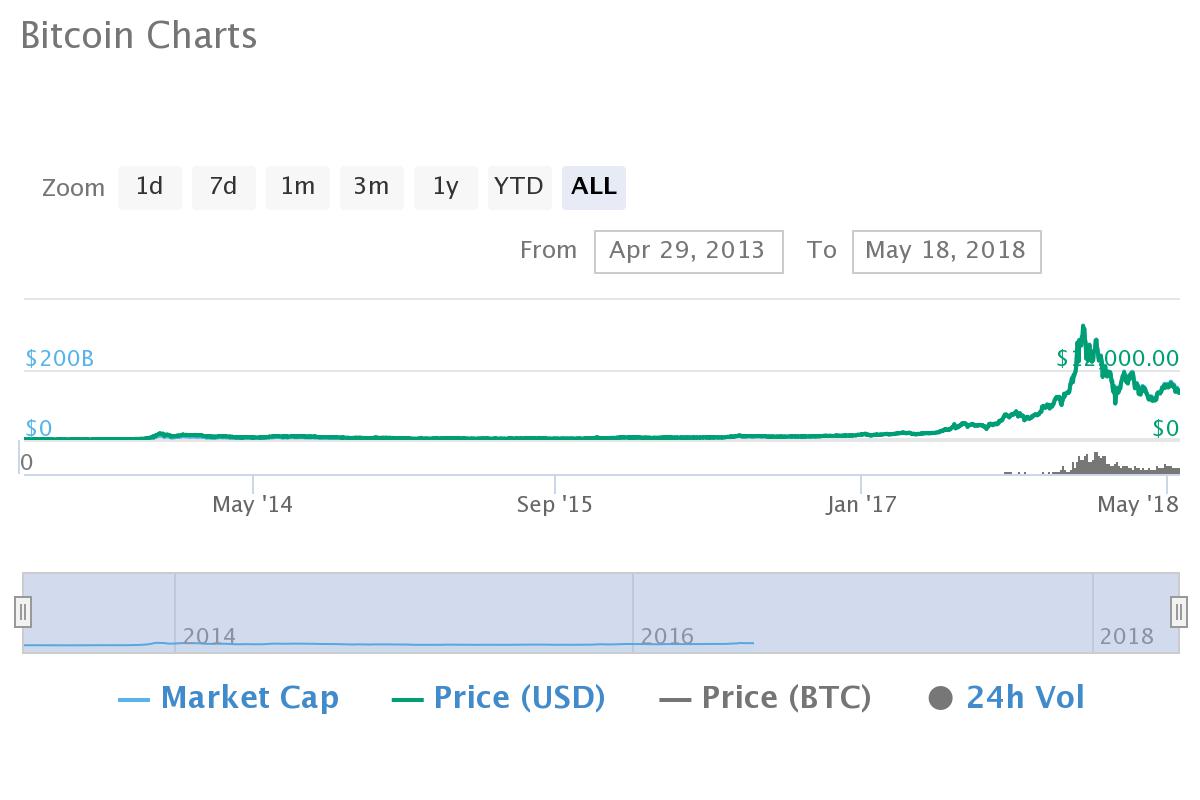The height and width of the screenshot is (800, 1200).
Task: Click the Jan '17 axis label
Action: tap(861, 504)
